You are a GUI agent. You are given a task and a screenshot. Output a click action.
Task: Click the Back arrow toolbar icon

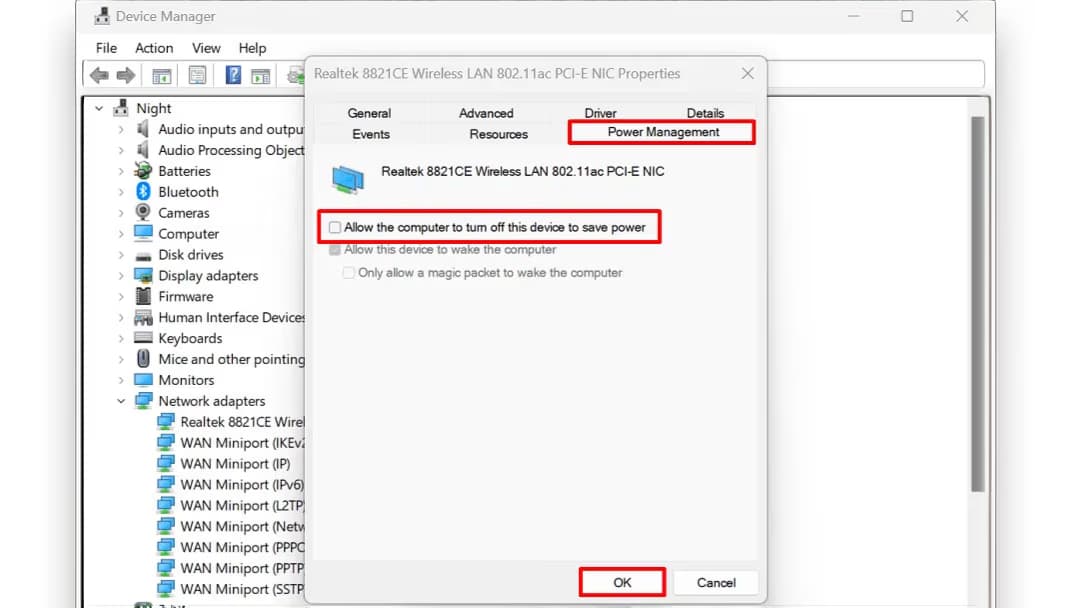(99, 75)
